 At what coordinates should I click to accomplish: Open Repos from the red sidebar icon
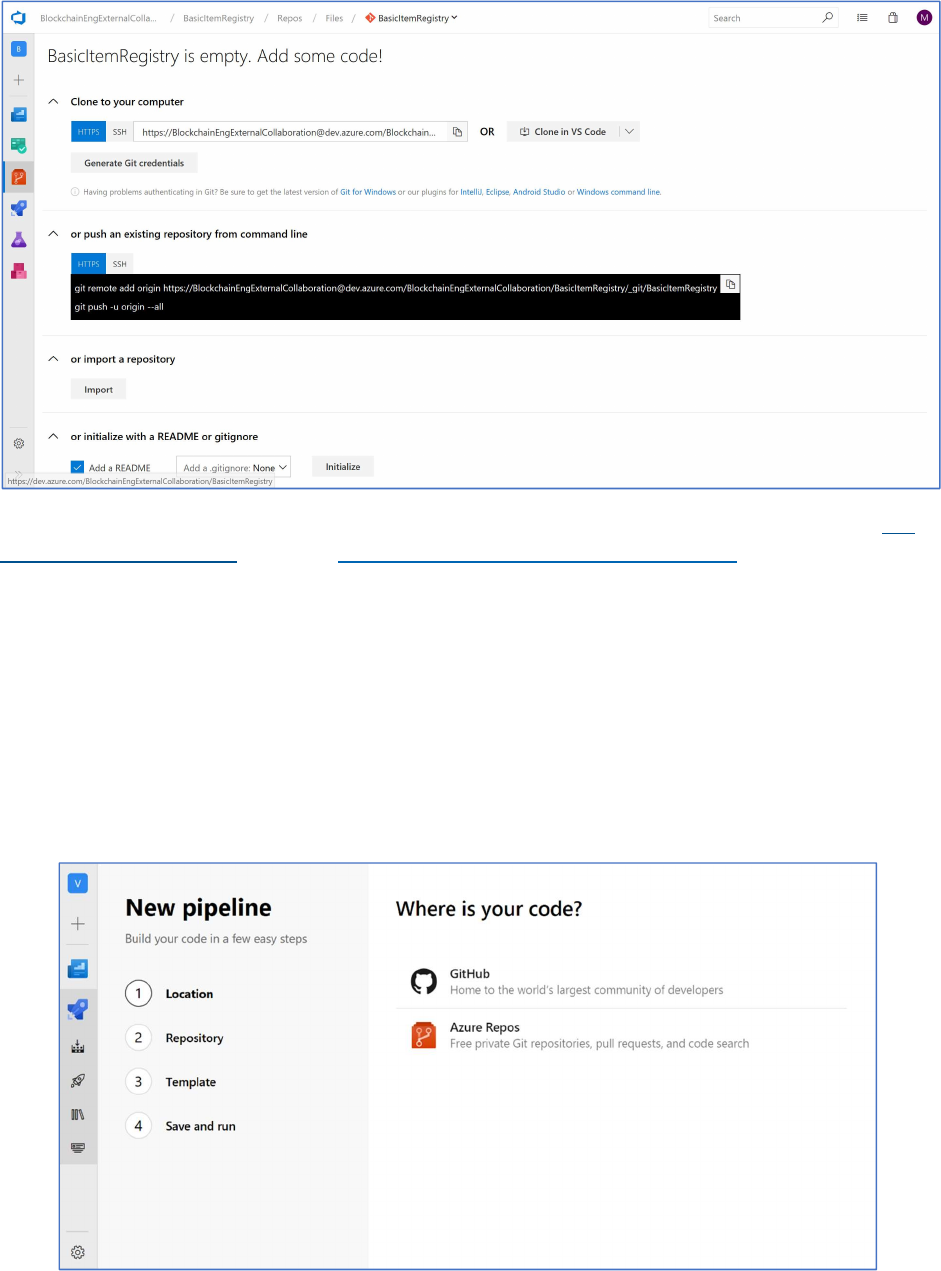tap(18, 177)
